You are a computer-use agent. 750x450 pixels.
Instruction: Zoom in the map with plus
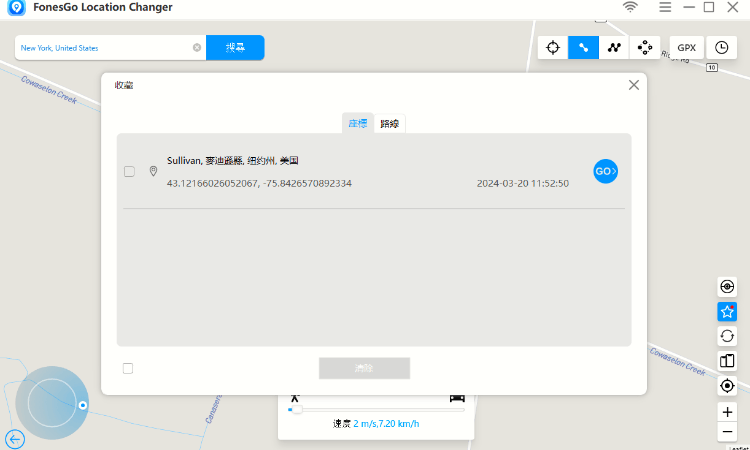click(727, 412)
